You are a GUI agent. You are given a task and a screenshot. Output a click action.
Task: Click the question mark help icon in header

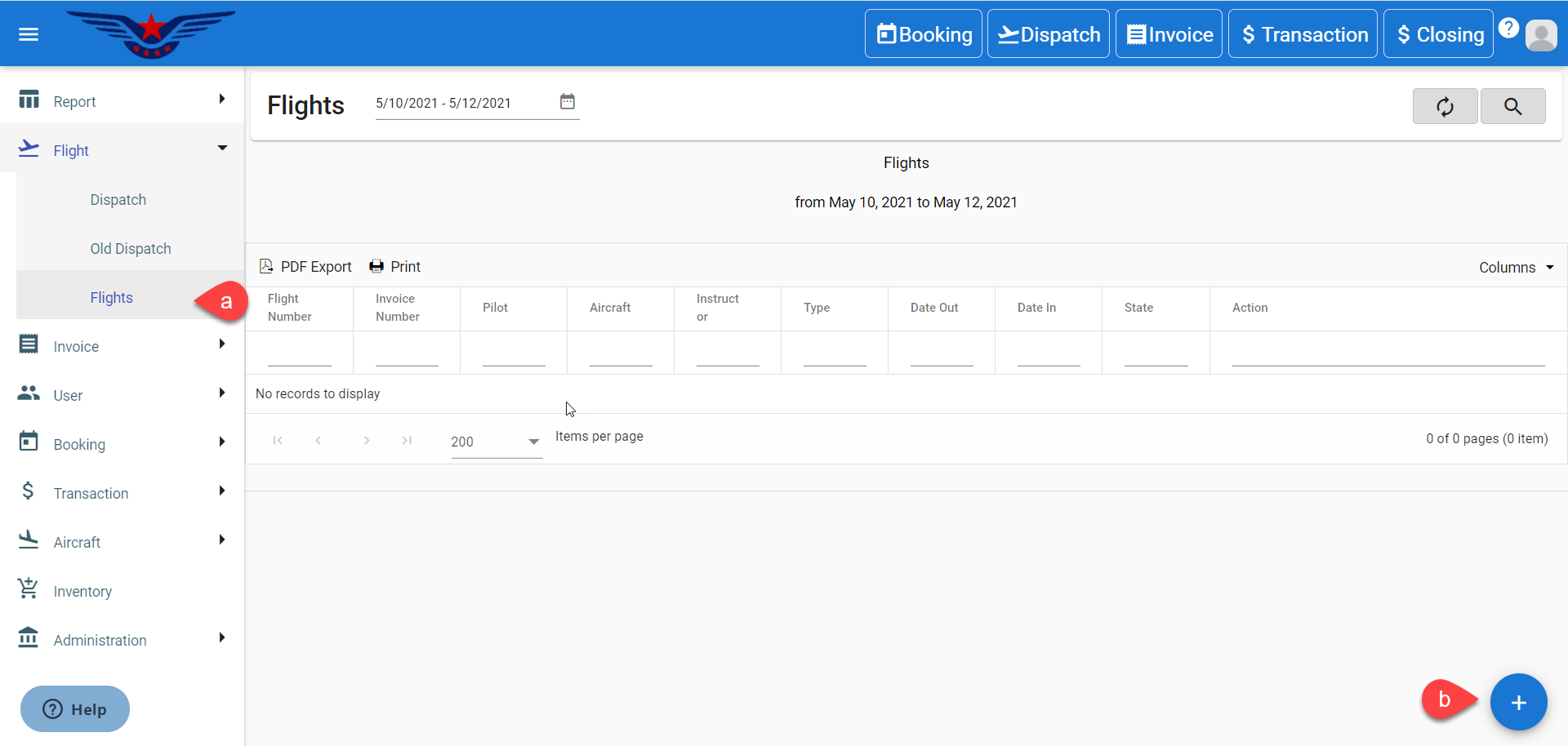pyautogui.click(x=1508, y=28)
